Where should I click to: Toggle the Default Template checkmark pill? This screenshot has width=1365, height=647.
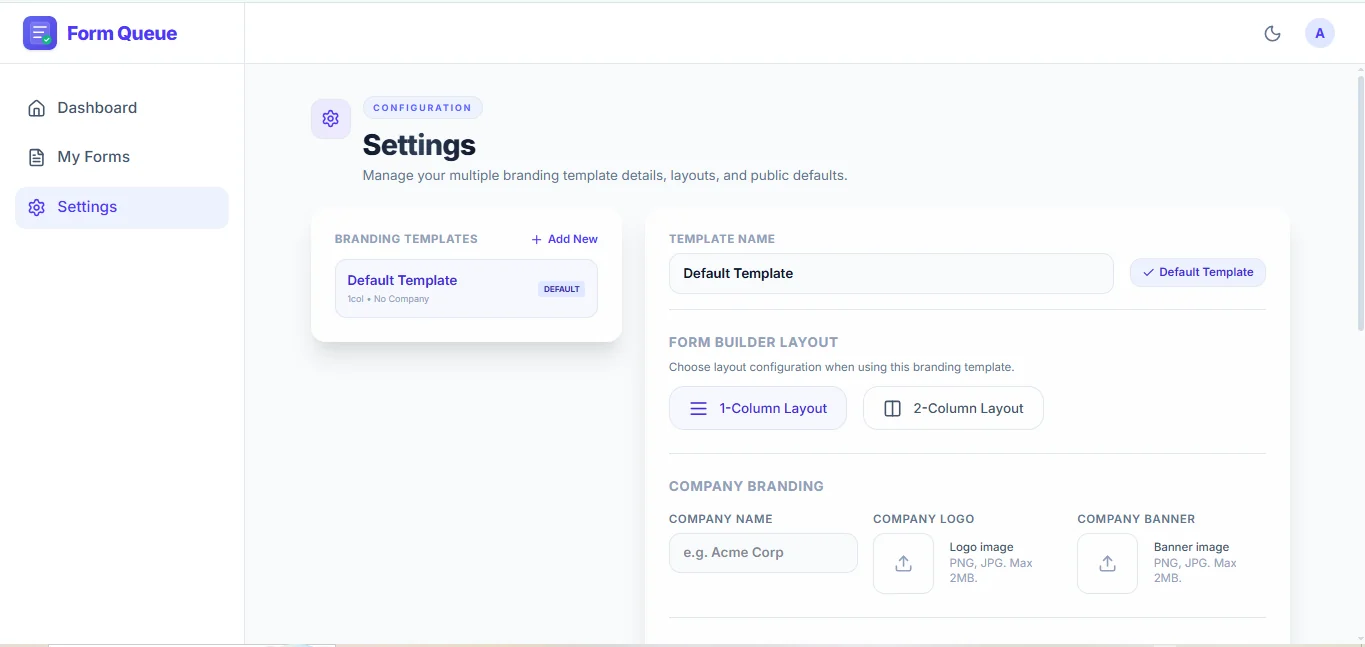pyautogui.click(x=1198, y=272)
